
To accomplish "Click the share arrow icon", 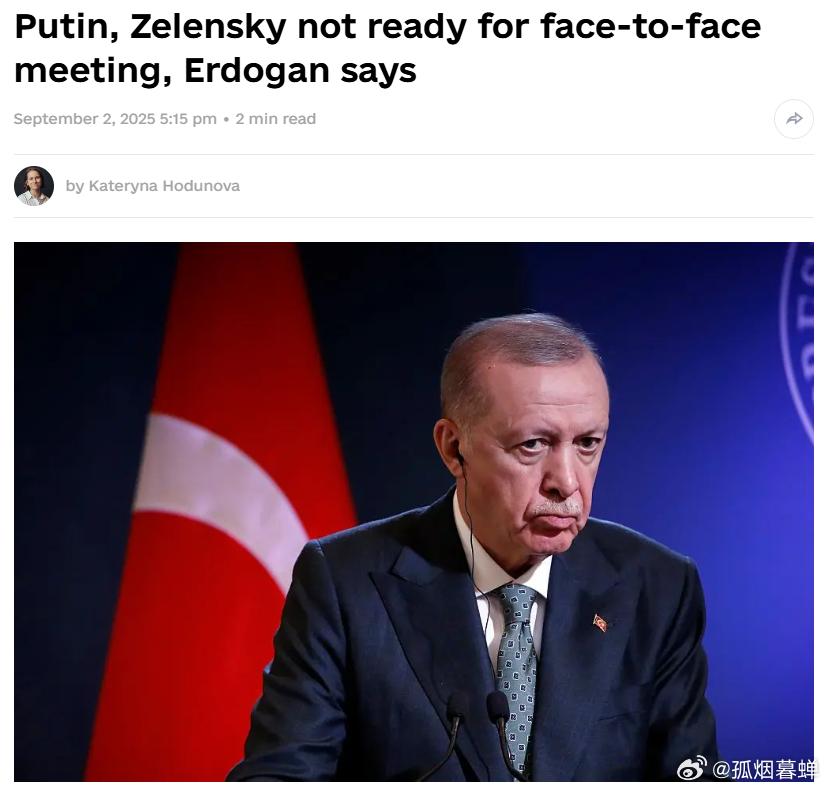I will (x=794, y=119).
